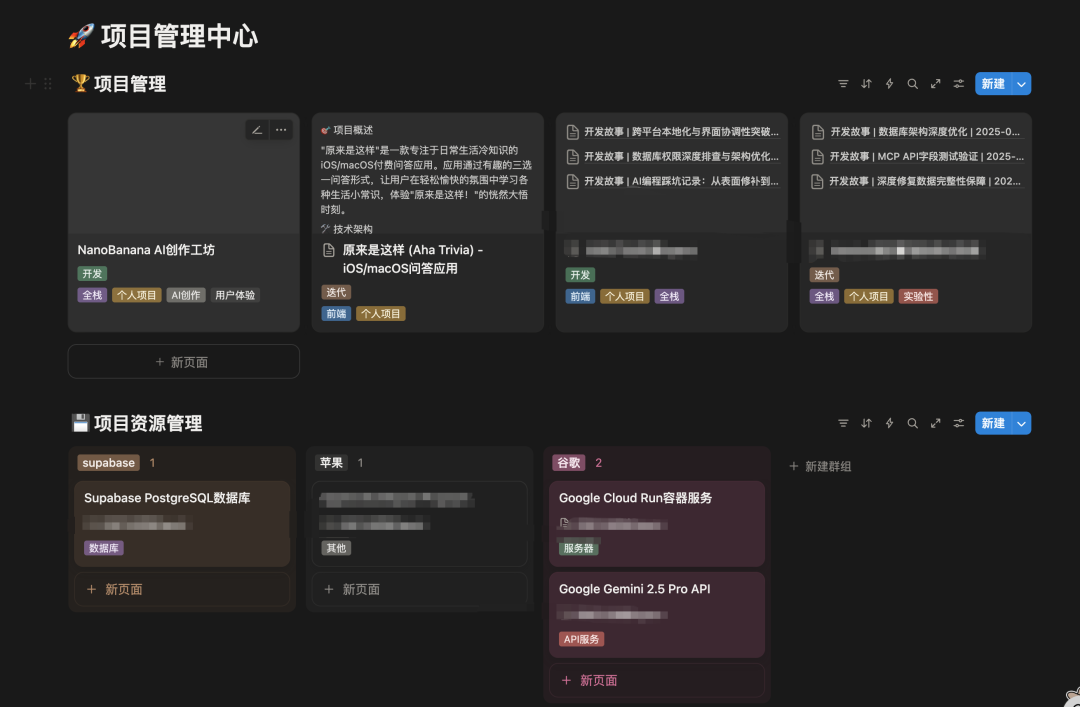The height and width of the screenshot is (707, 1080).
Task: Expand dropdown arrow next to 项目资源管理 新建
Action: (1021, 423)
